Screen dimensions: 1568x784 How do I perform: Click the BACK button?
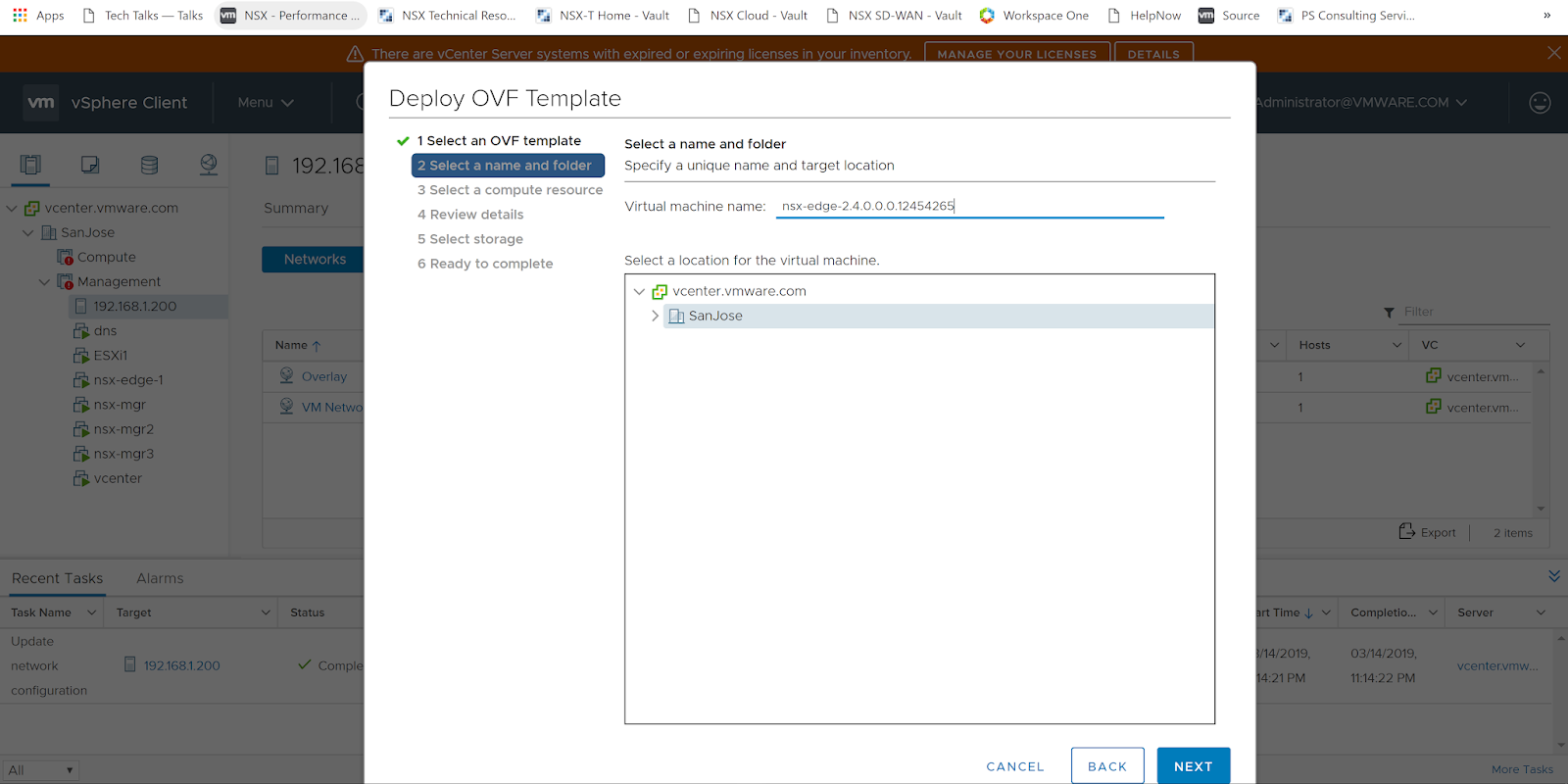1106,766
